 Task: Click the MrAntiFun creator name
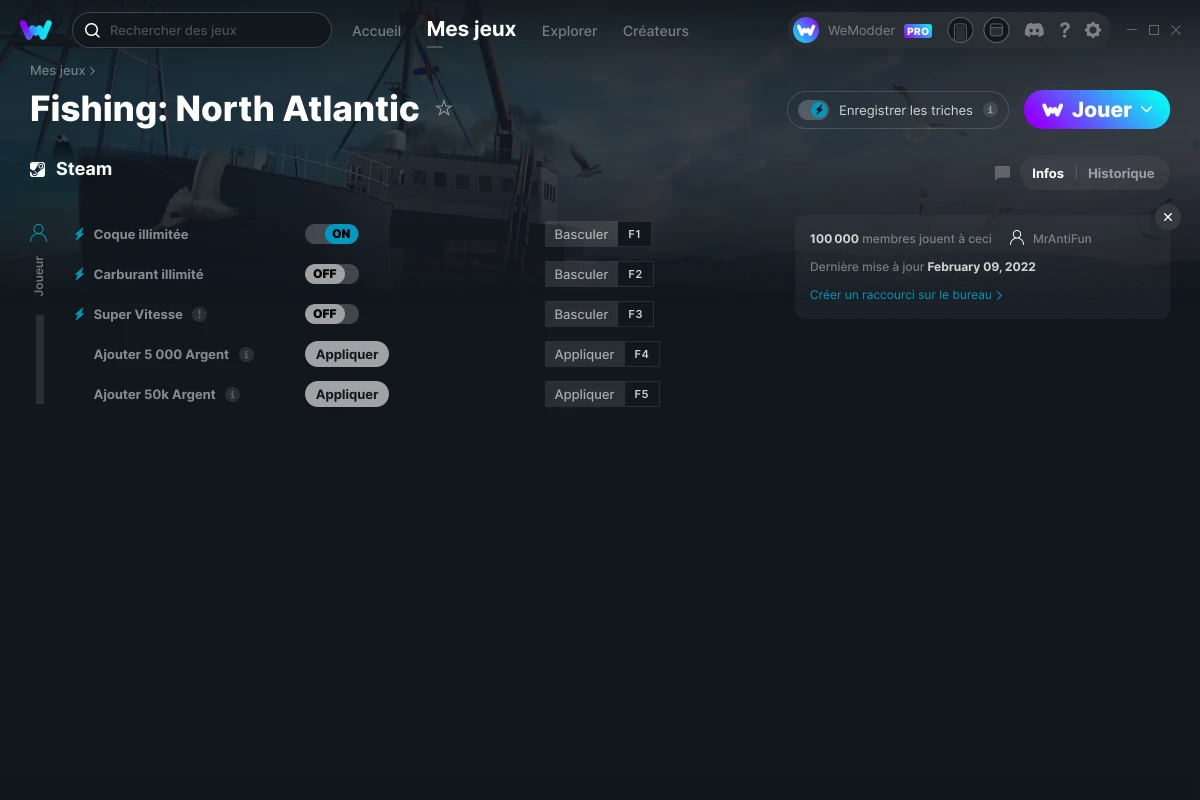[x=1062, y=239]
